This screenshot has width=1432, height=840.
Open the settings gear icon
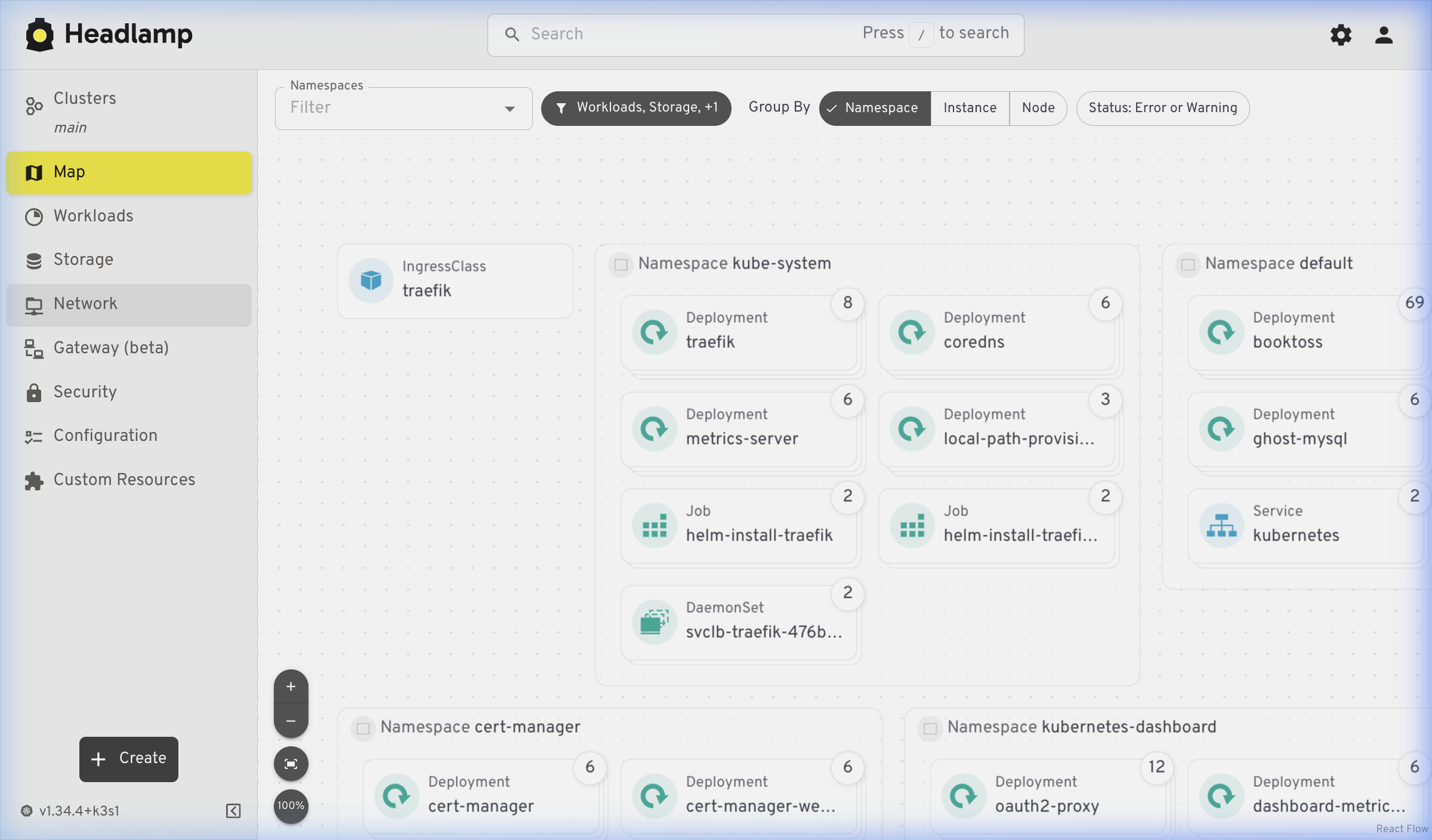click(1341, 35)
